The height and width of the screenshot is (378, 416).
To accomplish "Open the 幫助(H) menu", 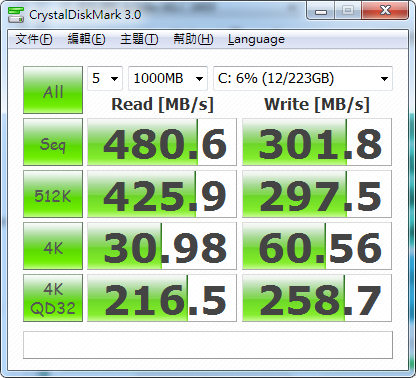I will (193, 39).
